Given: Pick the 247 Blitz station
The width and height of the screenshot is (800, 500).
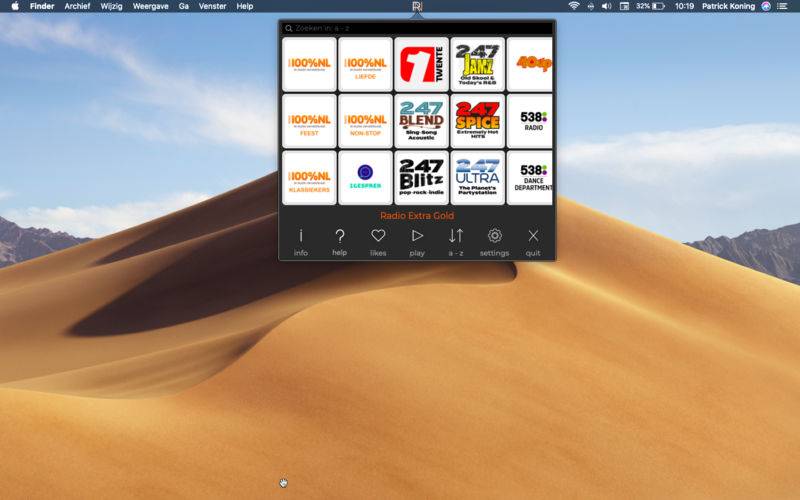Looking at the screenshot, I should click(x=421, y=178).
